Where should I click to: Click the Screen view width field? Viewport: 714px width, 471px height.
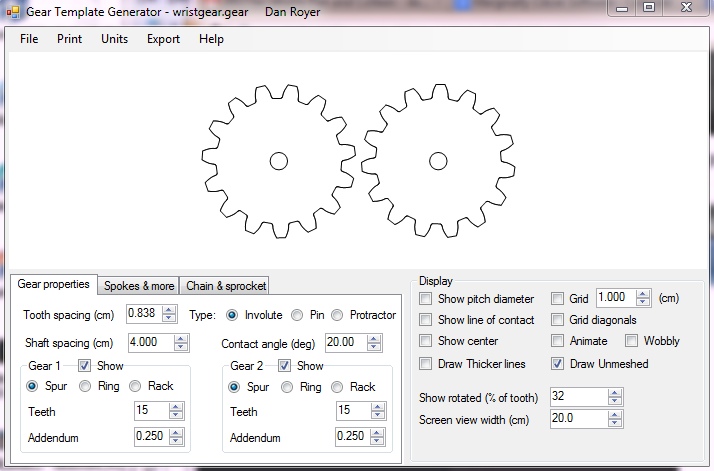coord(579,419)
